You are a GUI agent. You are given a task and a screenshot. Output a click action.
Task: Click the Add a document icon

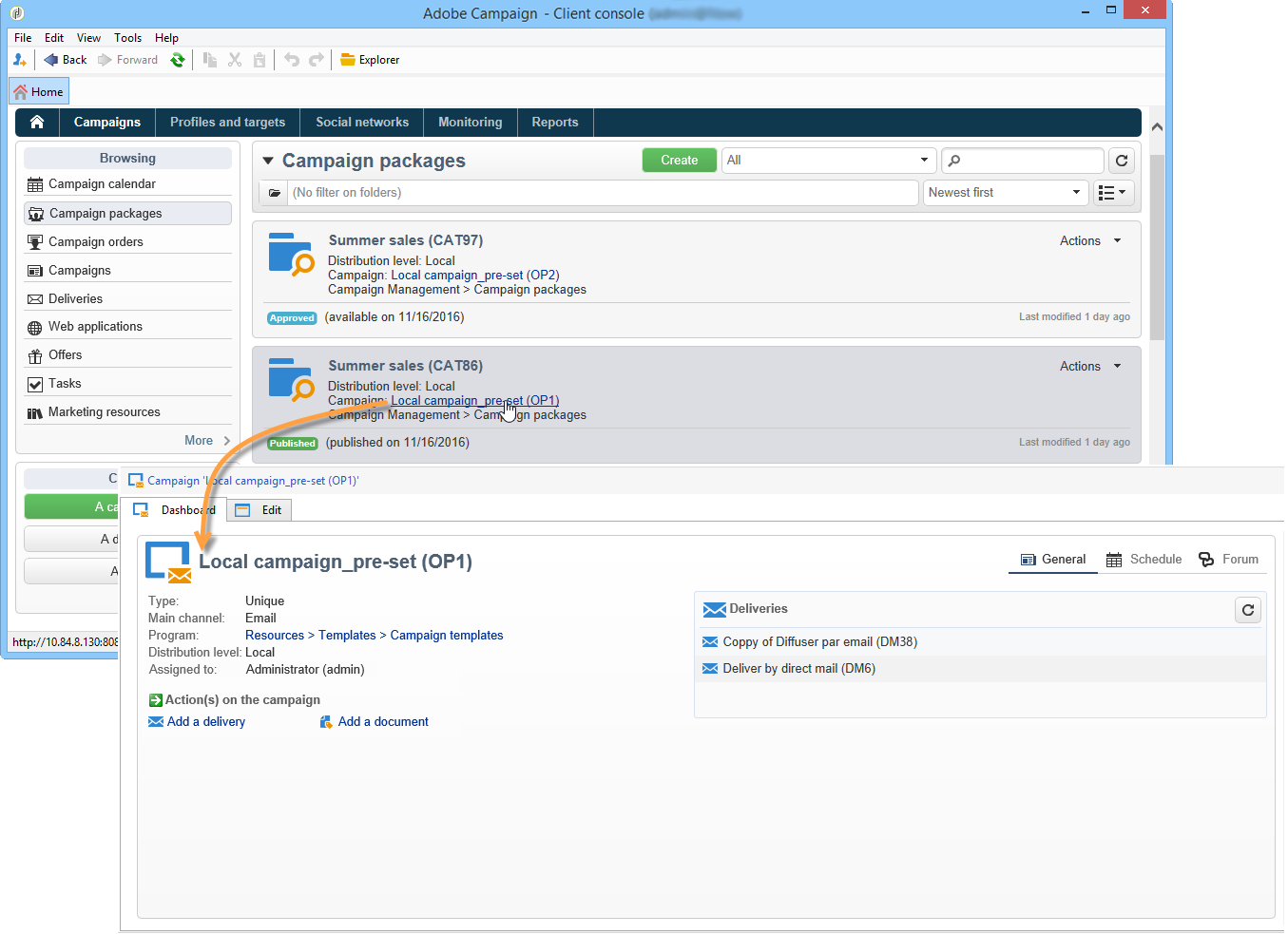(x=326, y=722)
